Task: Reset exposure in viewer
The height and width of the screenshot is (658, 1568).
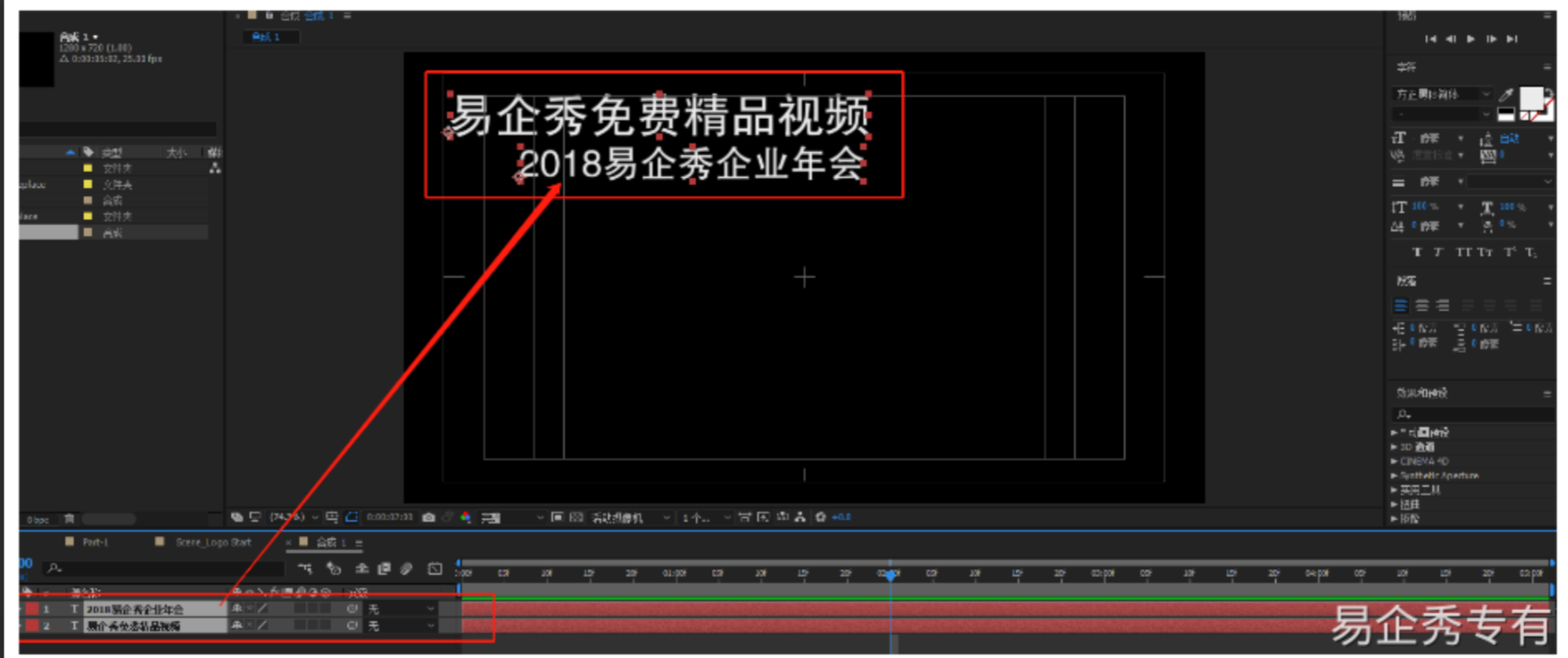Action: pyautogui.click(x=819, y=517)
